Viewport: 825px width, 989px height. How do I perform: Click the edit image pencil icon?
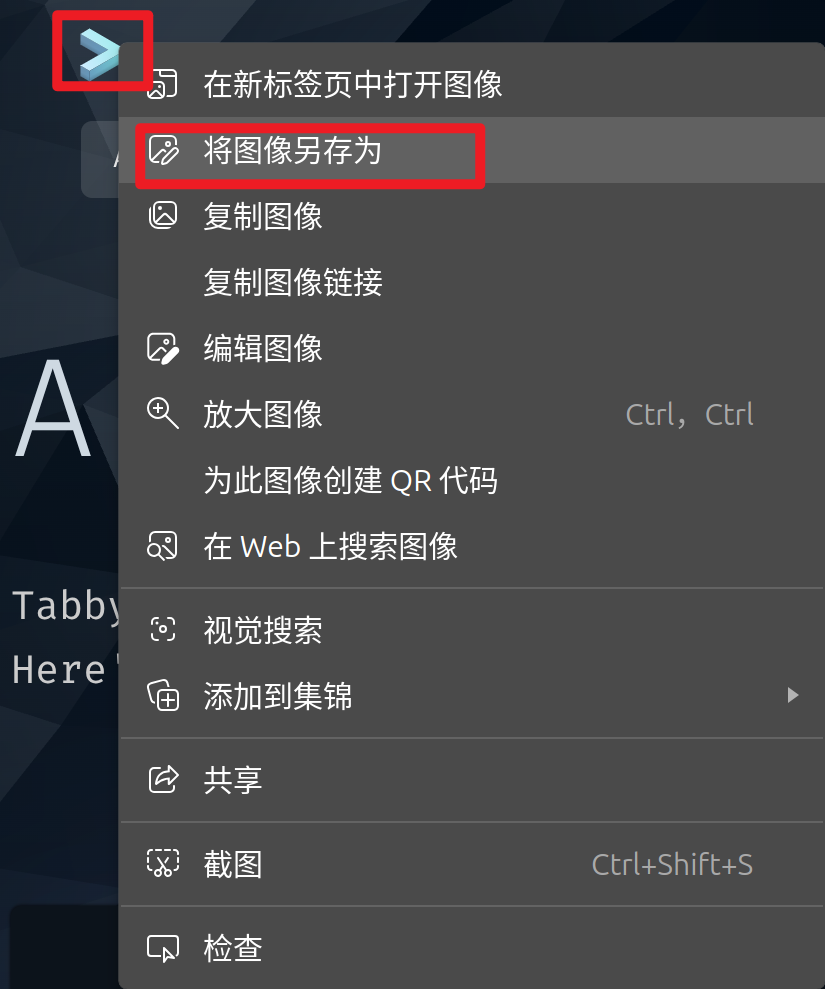click(163, 348)
